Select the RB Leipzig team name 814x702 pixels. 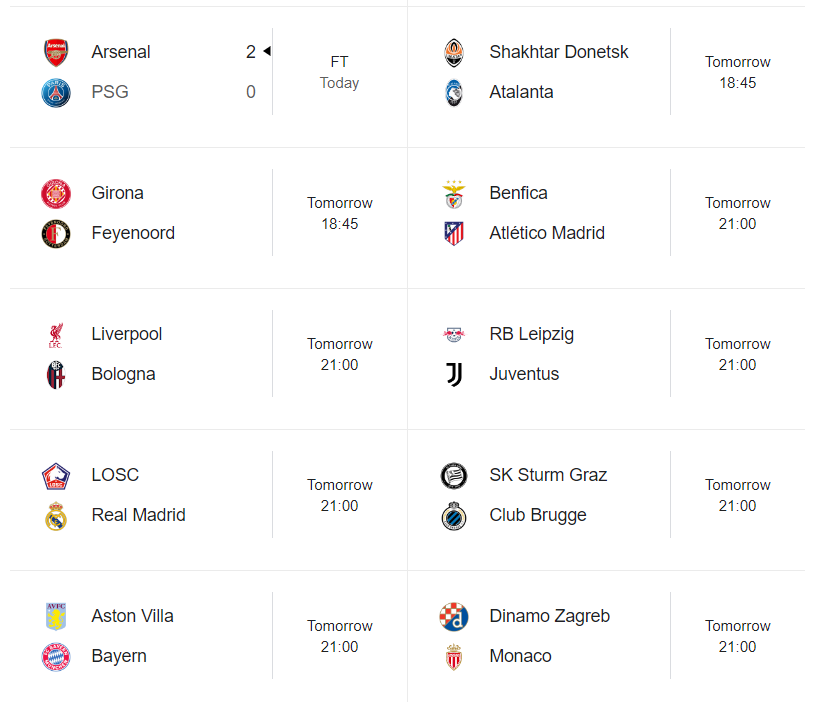click(x=532, y=334)
